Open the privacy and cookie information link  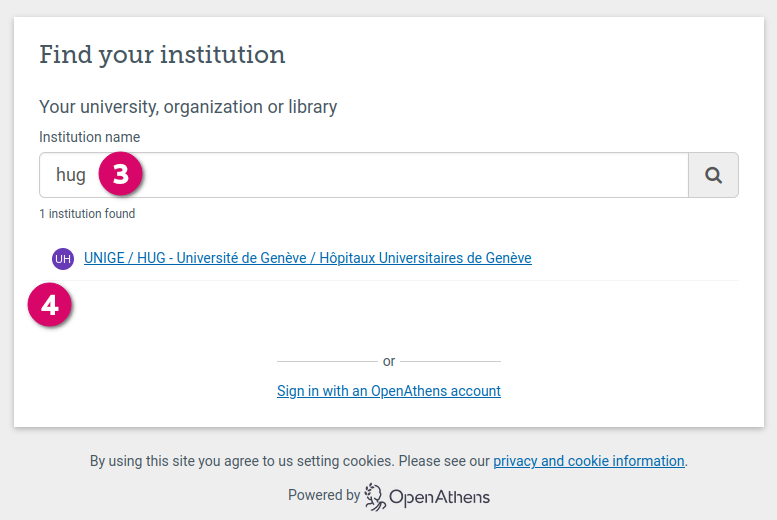point(588,461)
